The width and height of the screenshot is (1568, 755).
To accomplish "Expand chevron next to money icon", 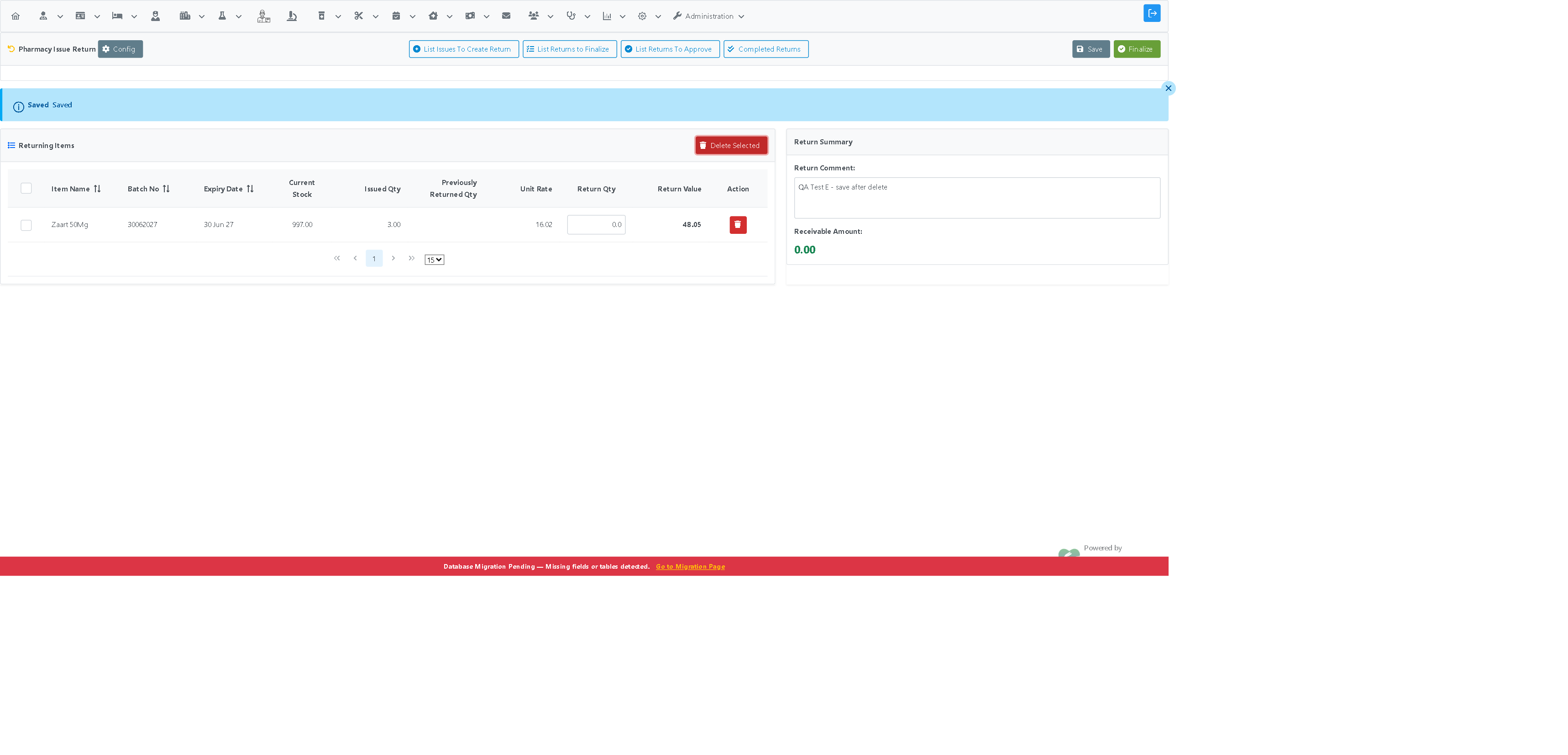I will click(x=486, y=17).
